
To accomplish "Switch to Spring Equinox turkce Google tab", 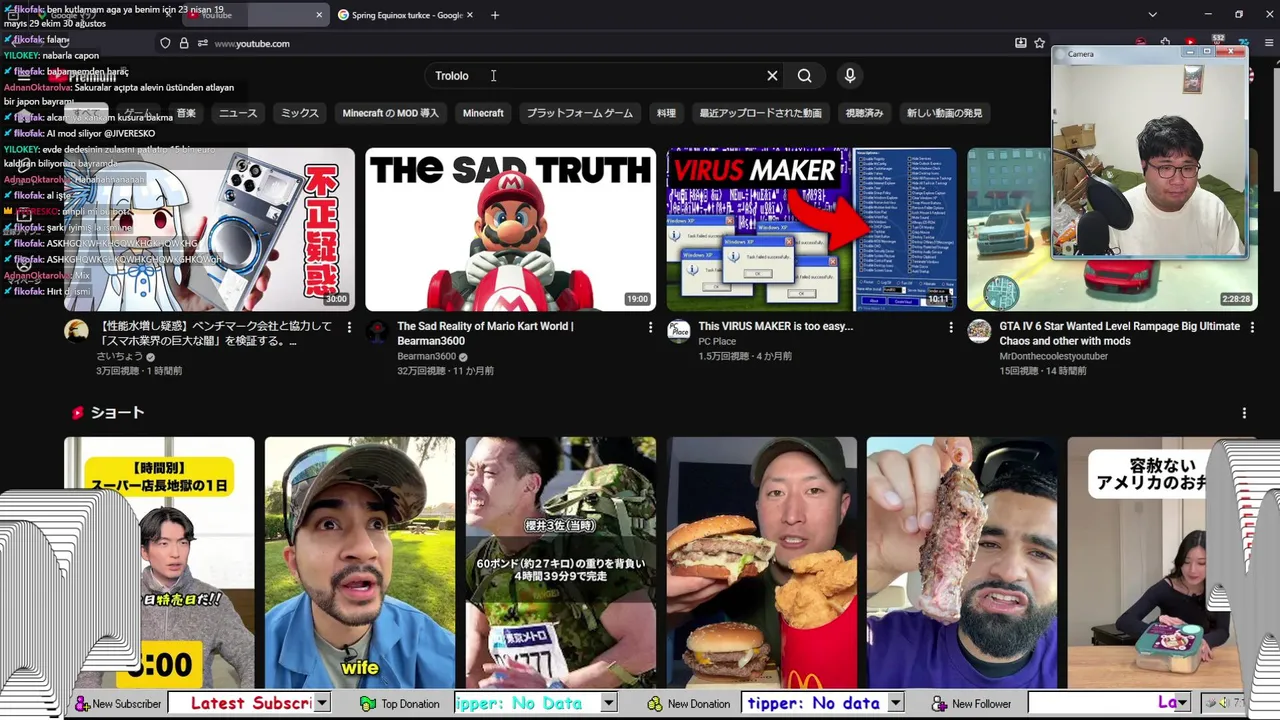I will (405, 15).
